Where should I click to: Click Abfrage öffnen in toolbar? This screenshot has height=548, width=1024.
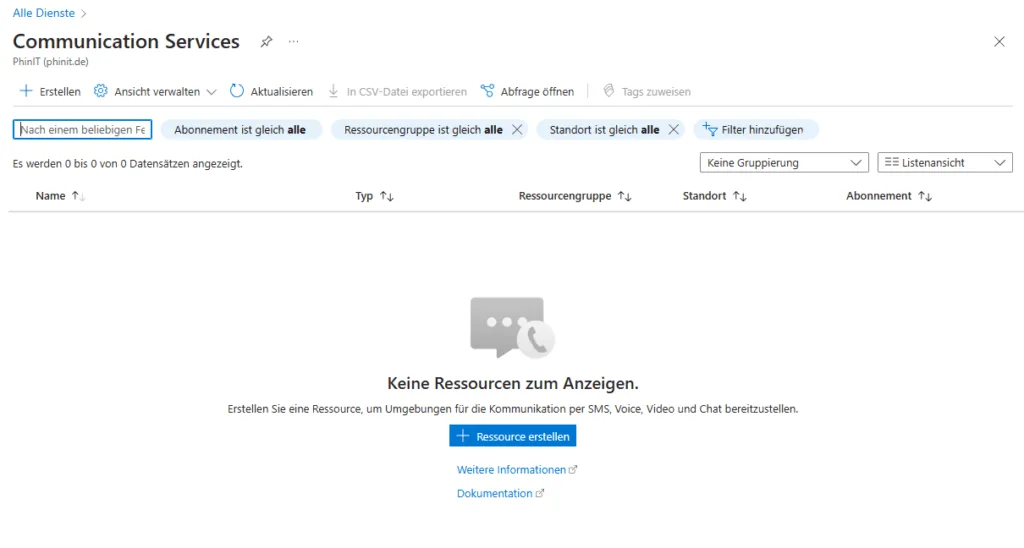pos(527,91)
